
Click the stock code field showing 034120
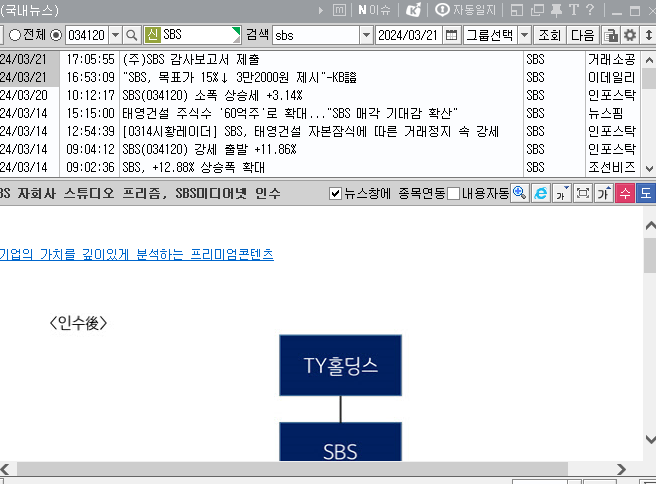point(87,35)
